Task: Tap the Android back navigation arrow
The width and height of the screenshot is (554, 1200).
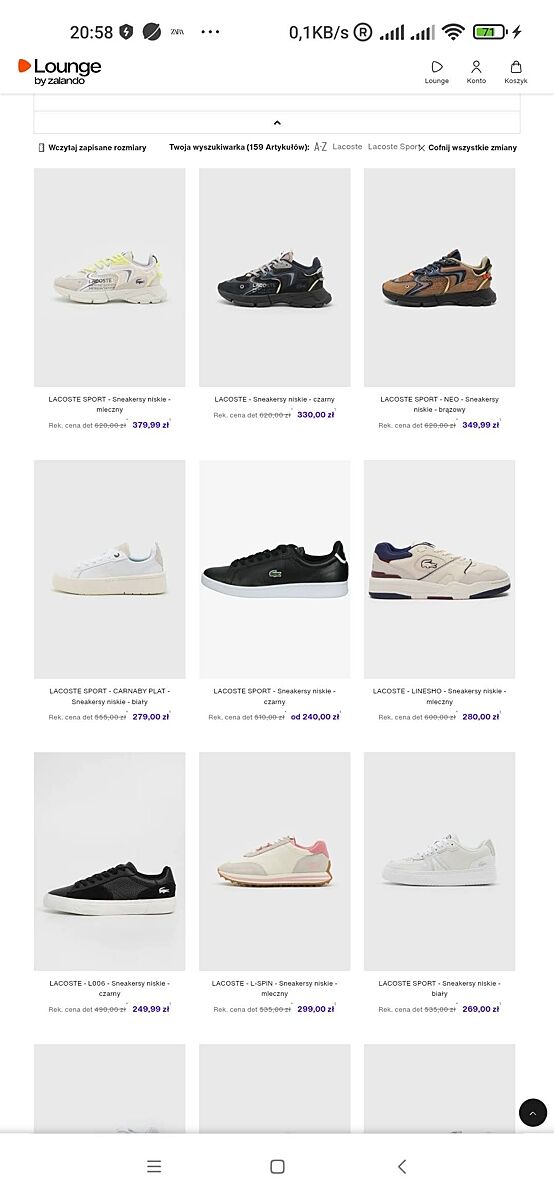Action: coord(402,1166)
